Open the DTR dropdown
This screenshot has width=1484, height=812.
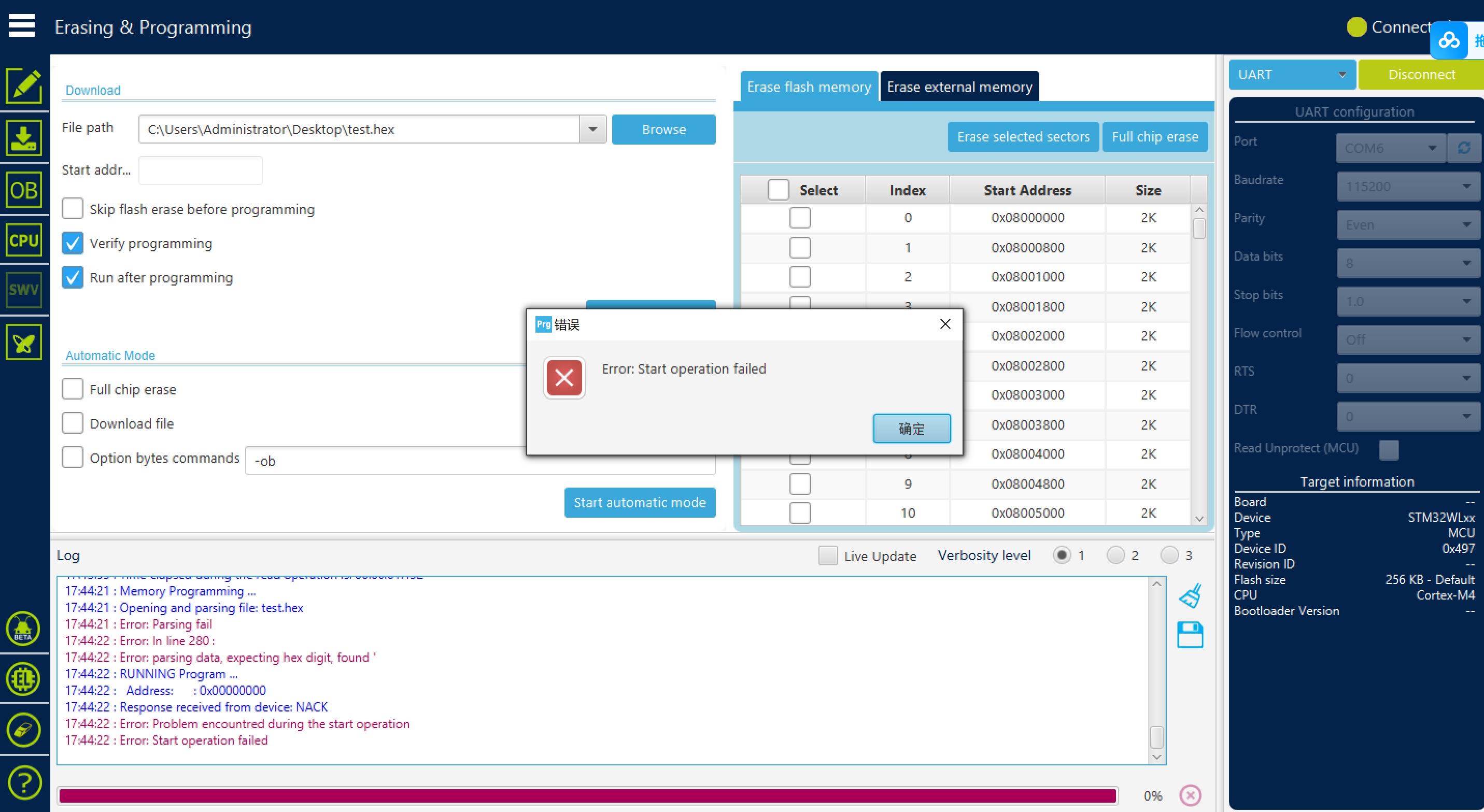[x=1408, y=417]
